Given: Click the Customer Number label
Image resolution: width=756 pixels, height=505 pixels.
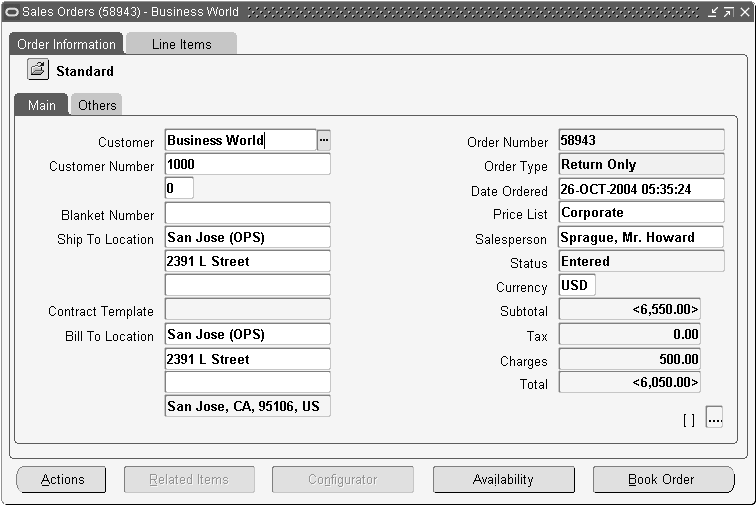Looking at the screenshot, I should pyautogui.click(x=102, y=166).
